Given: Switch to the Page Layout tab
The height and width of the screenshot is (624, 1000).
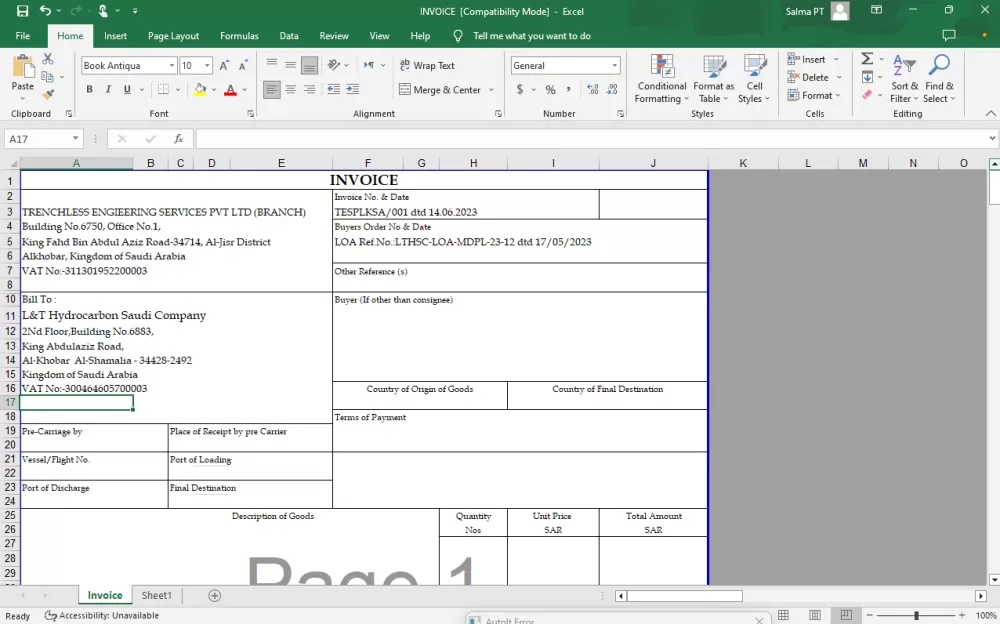Looking at the screenshot, I should [173, 36].
